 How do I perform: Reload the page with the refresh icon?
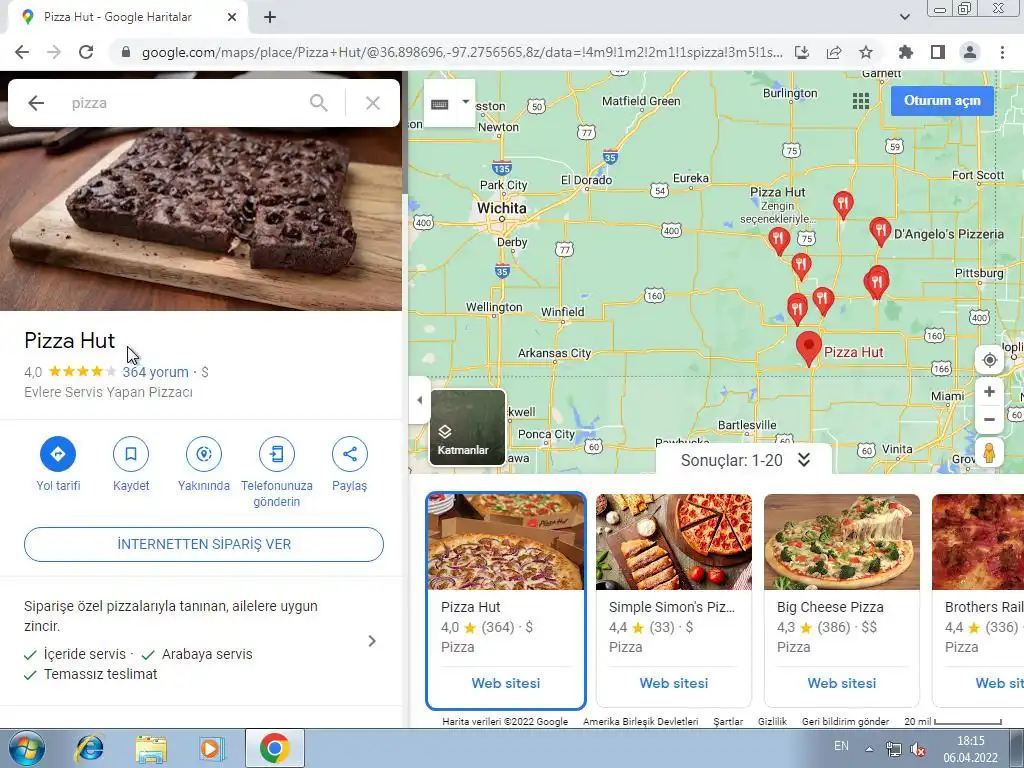click(x=86, y=52)
